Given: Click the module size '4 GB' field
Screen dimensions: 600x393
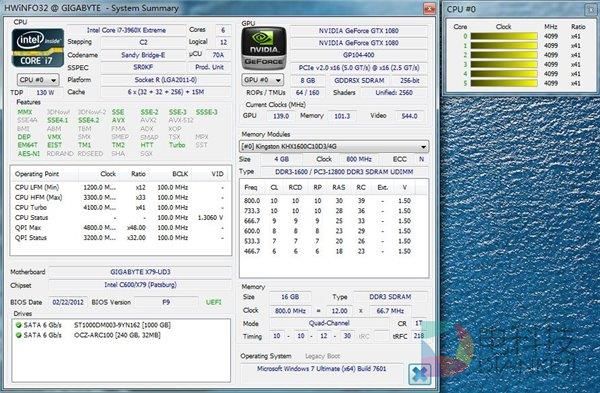Looking at the screenshot, I should tap(282, 159).
